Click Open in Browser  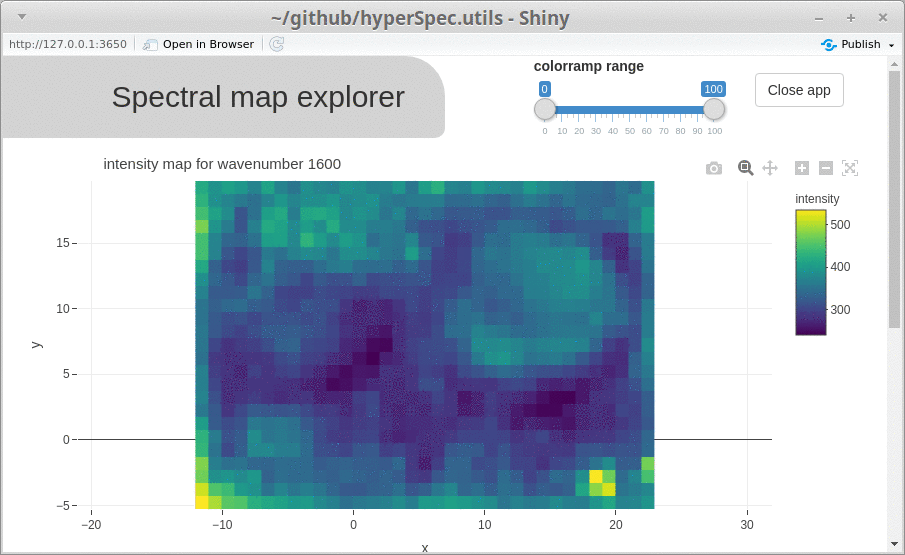[199, 44]
